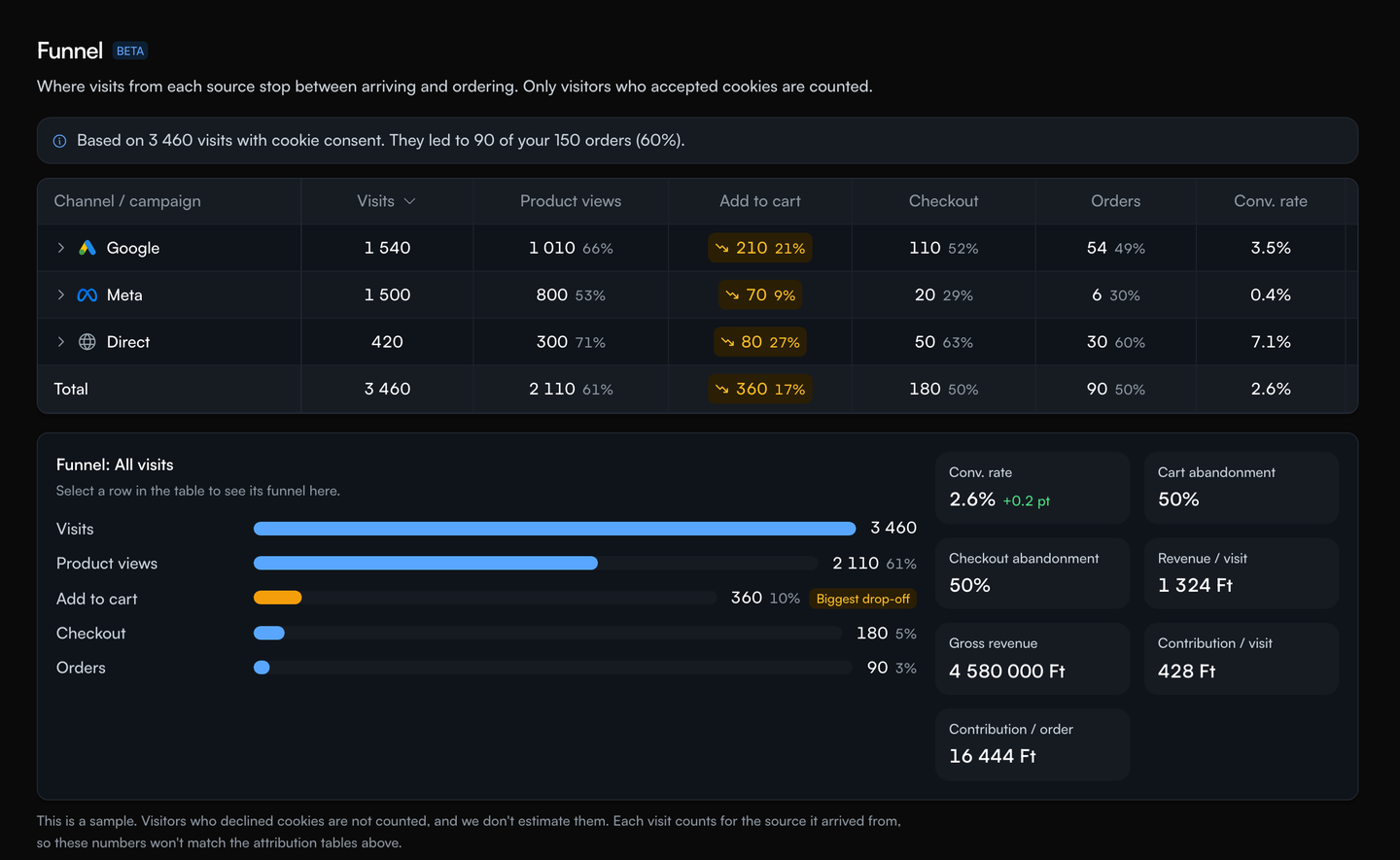Image resolution: width=1400 pixels, height=860 pixels.
Task: Click the down-trend arrow in Meta's Add to cart cell
Action: pyautogui.click(x=732, y=295)
